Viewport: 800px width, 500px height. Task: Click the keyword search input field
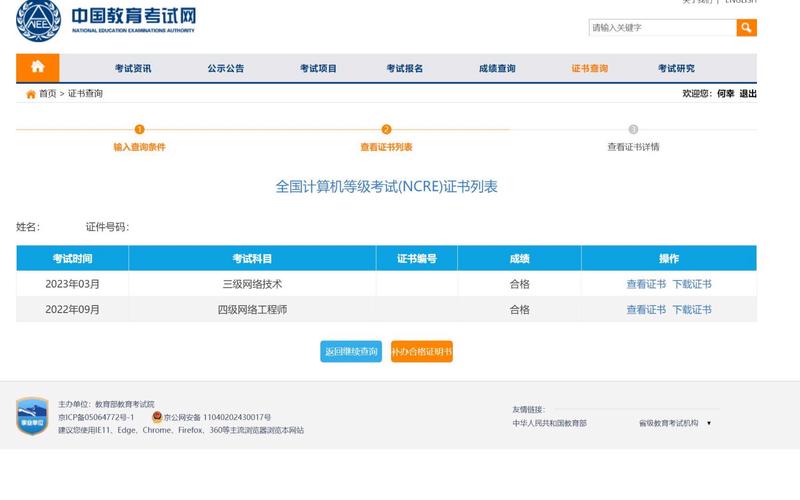[663, 28]
